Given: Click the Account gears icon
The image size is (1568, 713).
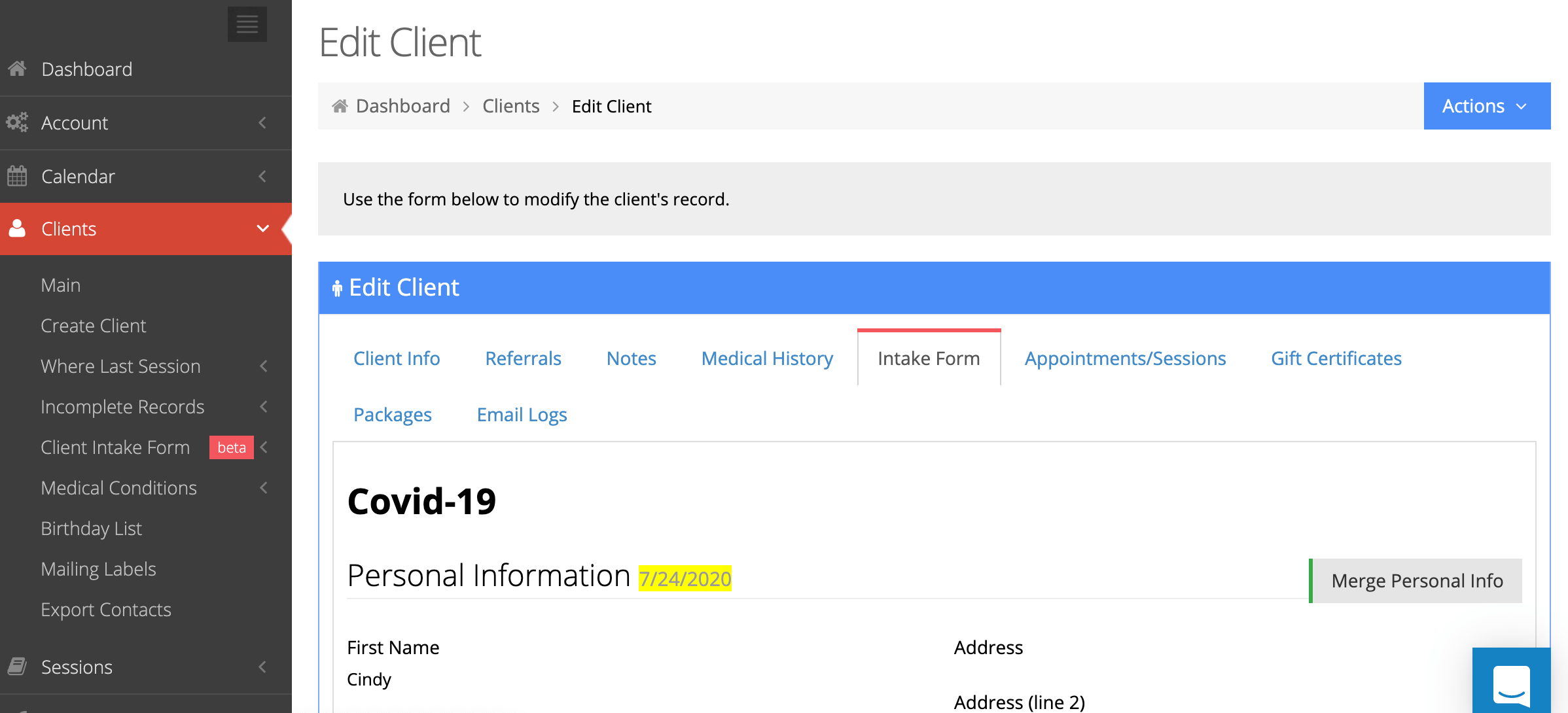Looking at the screenshot, I should click(17, 122).
